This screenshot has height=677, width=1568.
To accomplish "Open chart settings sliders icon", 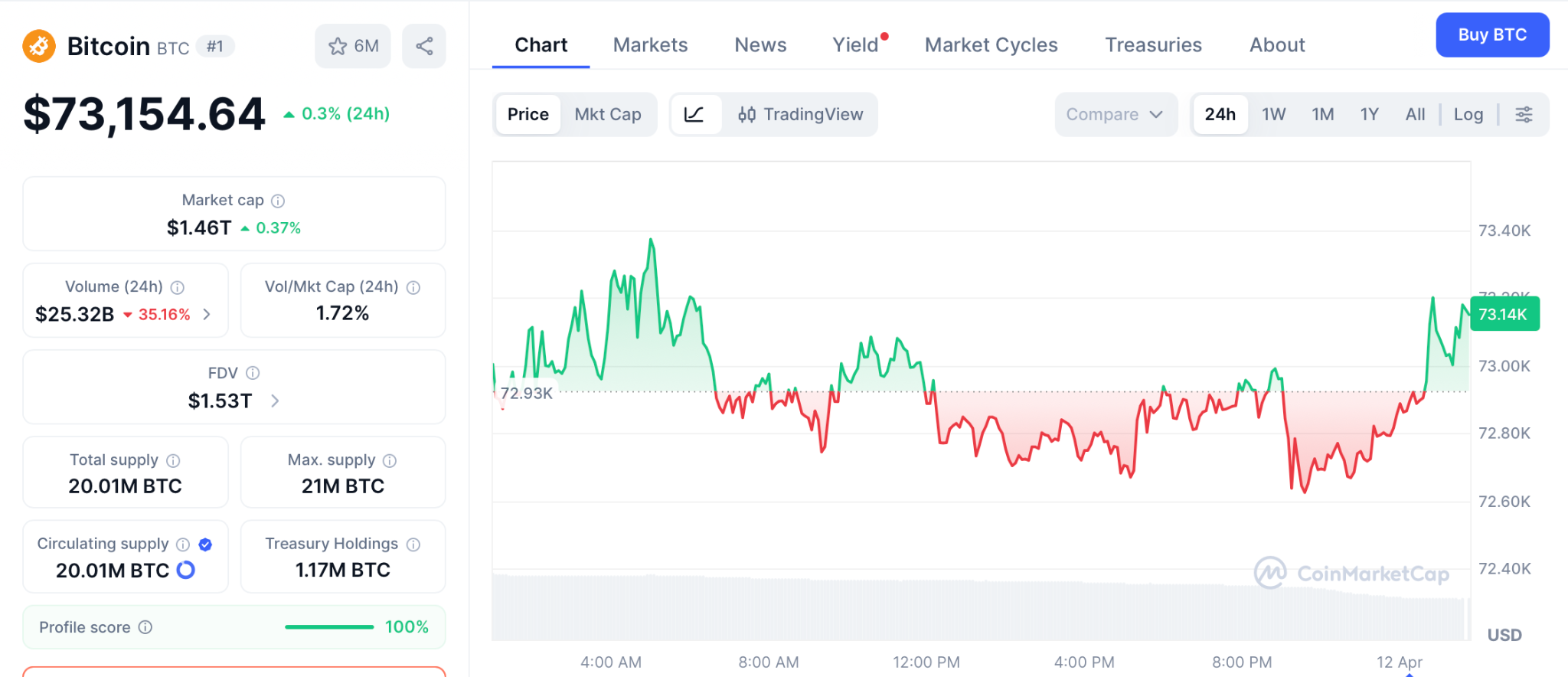I will (1524, 114).
